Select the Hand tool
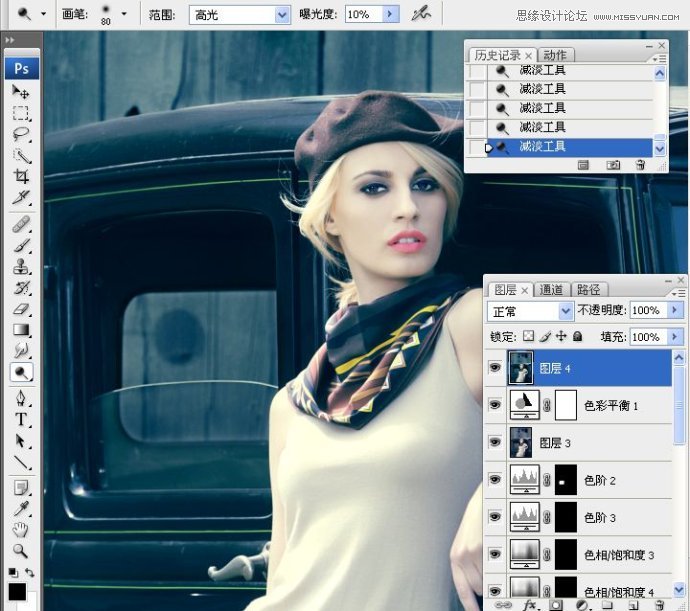The height and width of the screenshot is (611, 690). coord(20,529)
